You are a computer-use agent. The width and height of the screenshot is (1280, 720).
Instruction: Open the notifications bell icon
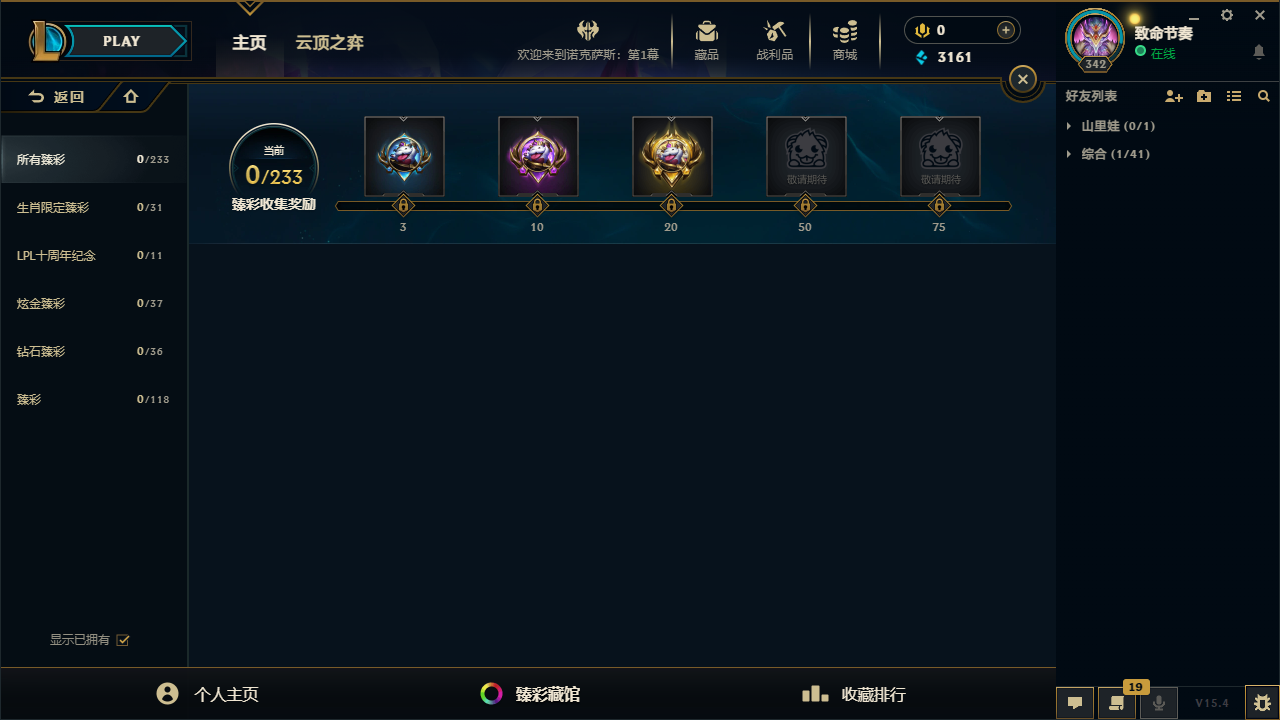(1259, 51)
